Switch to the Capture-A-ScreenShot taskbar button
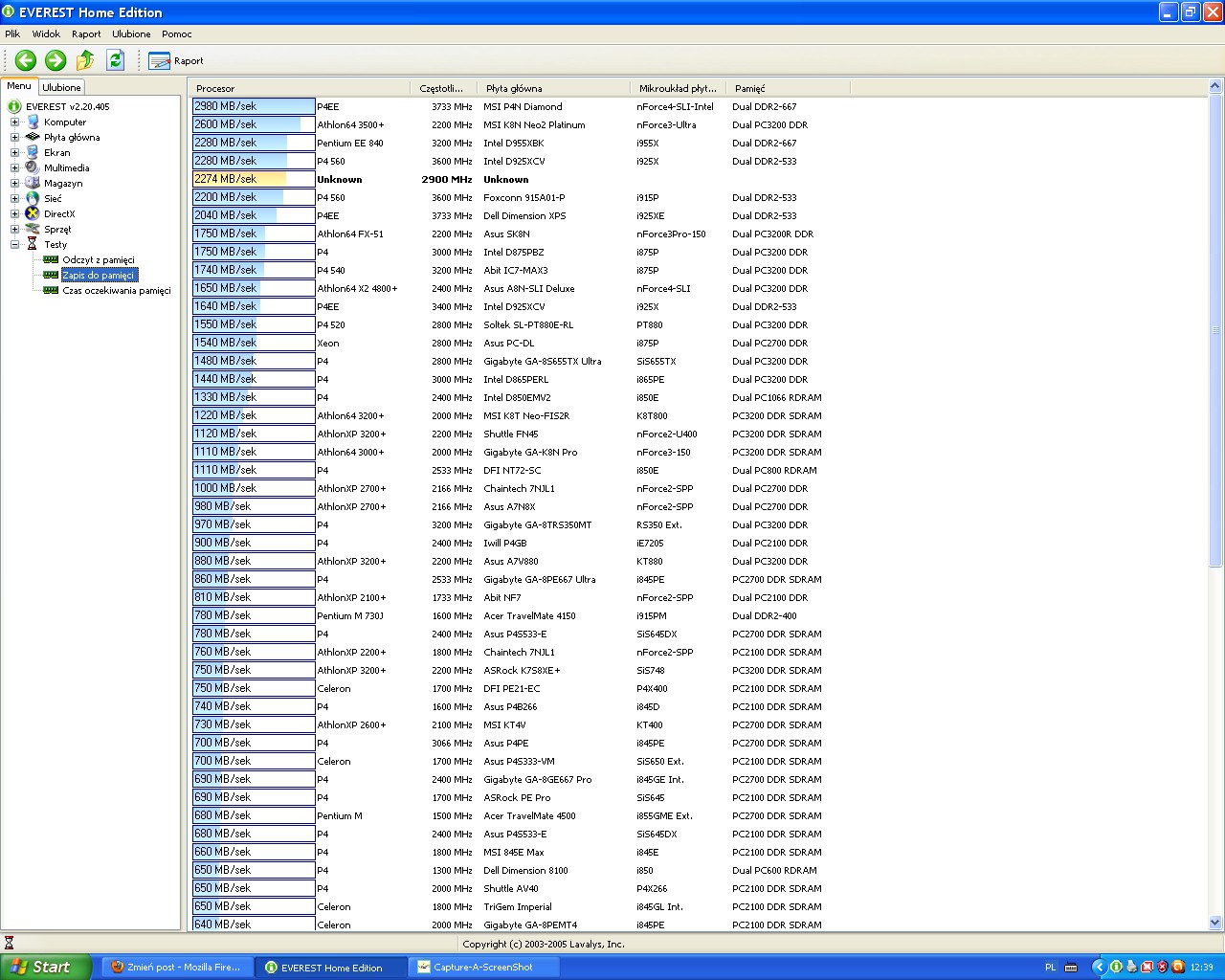 (483, 967)
